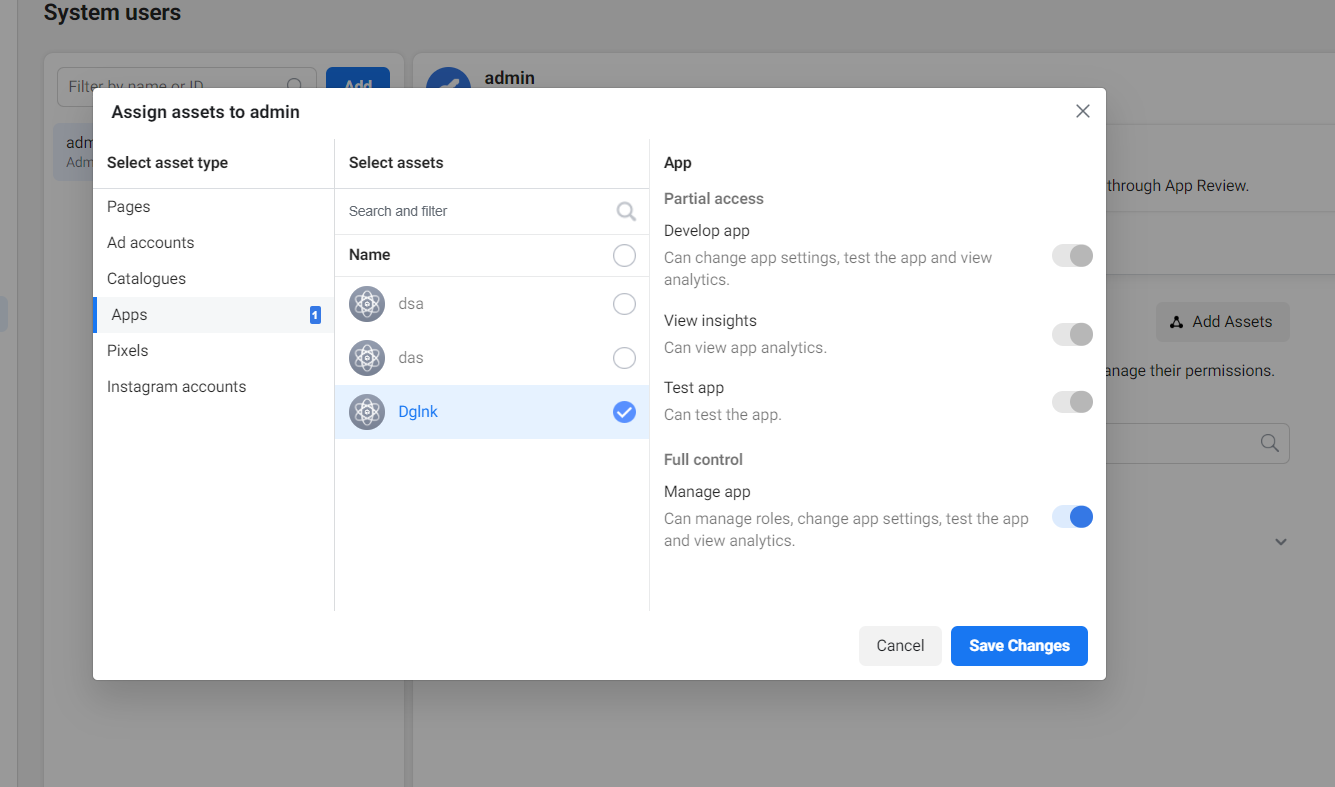Click the Manage app label
The width and height of the screenshot is (1335, 787).
point(707,492)
